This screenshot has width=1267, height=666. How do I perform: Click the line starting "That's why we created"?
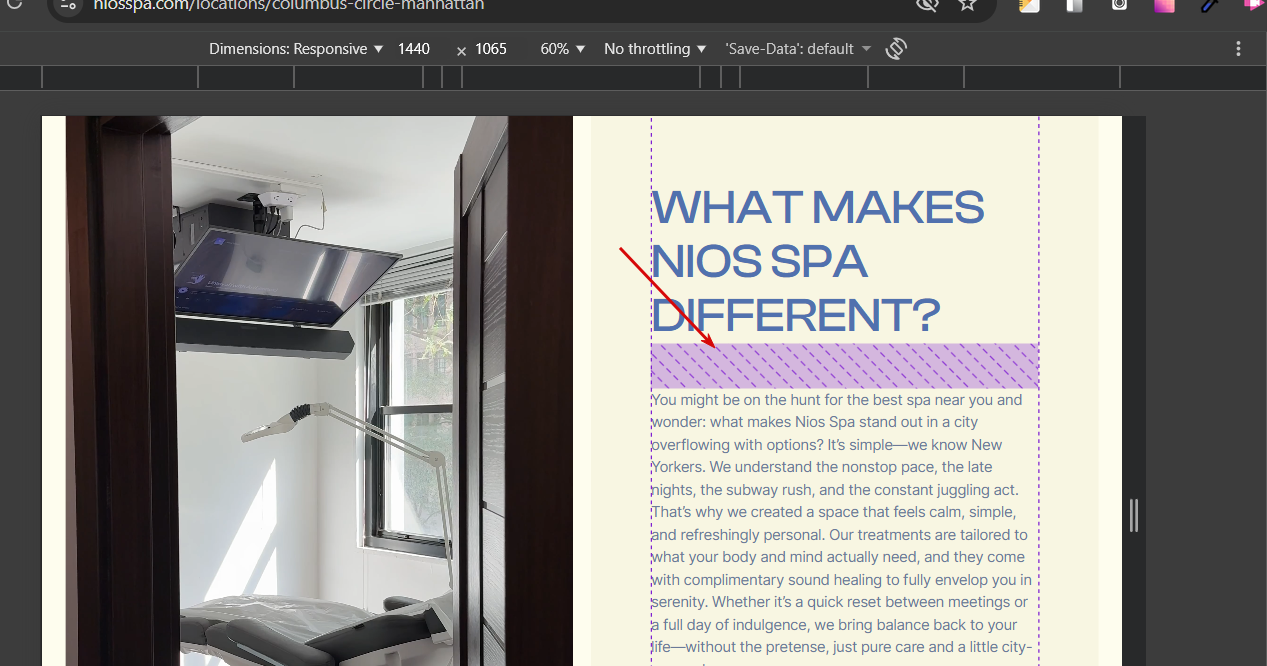tap(833, 512)
